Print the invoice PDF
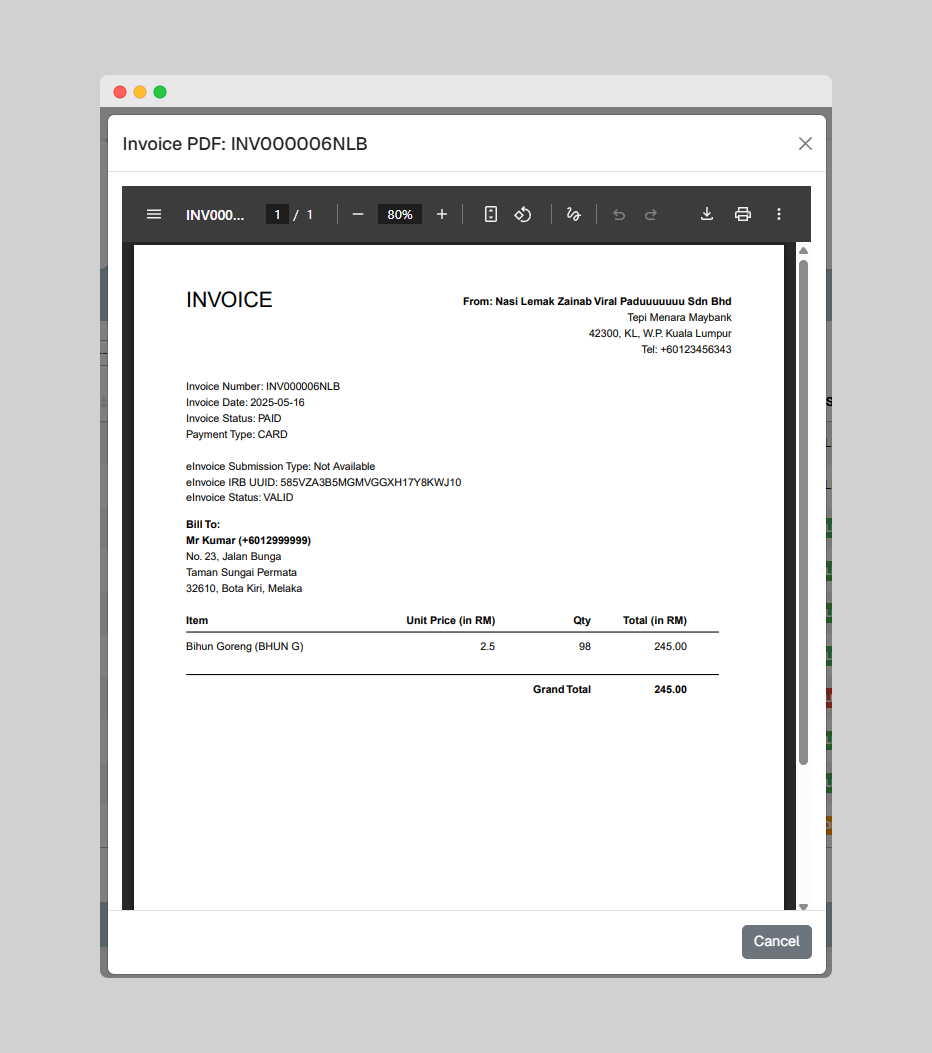 coord(743,214)
